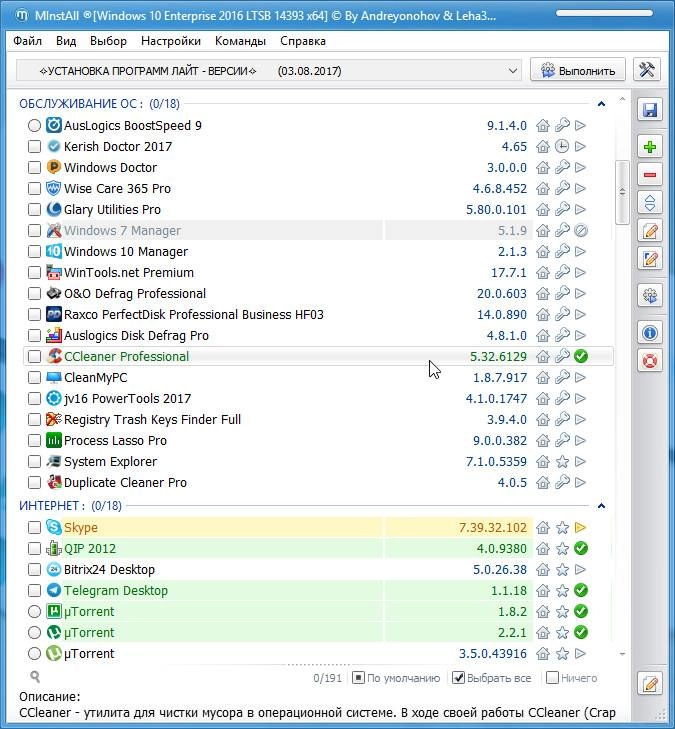Toggle the Ничего checkbox
Viewport: 675px width, 729px height.
[552, 678]
